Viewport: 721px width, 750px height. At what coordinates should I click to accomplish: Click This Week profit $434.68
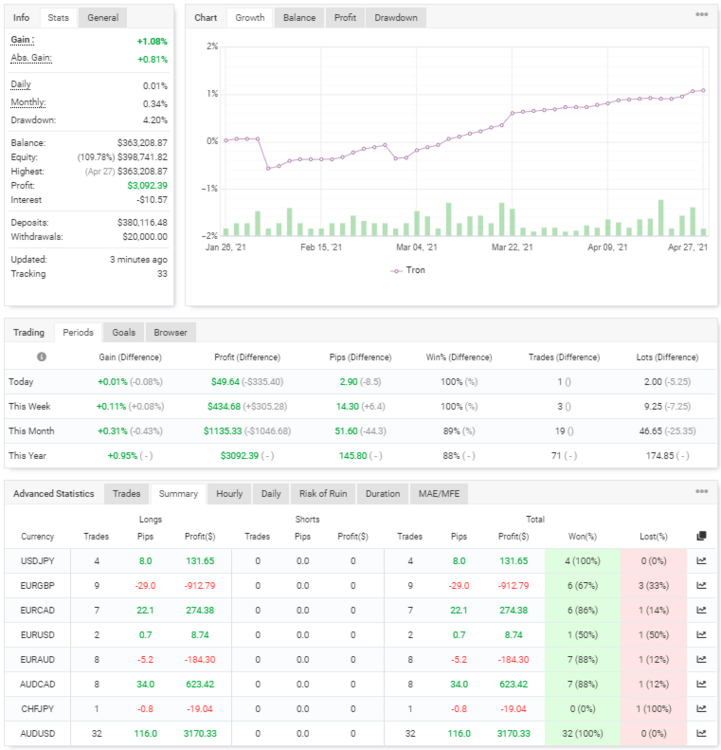pyautogui.click(x=224, y=407)
